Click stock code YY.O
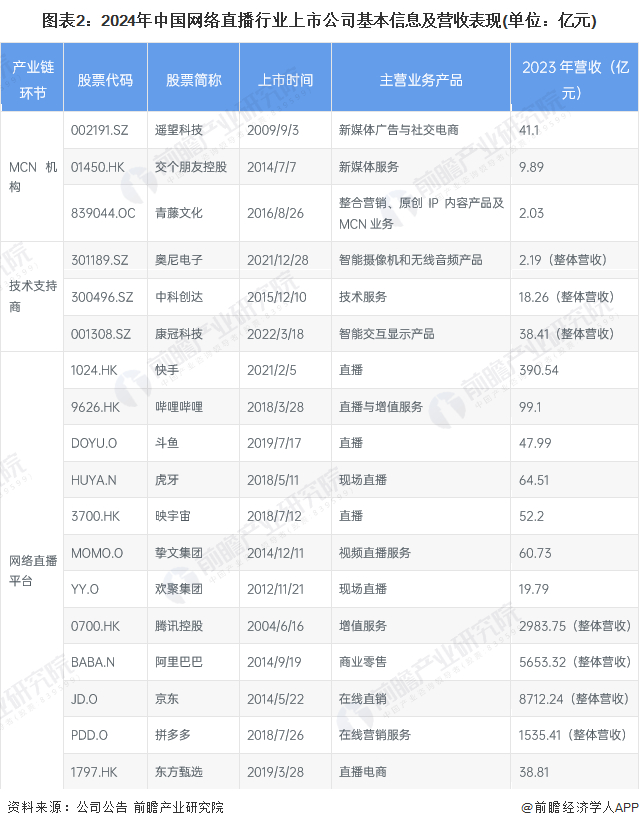Screen dimensions: 639x828 point(84,589)
